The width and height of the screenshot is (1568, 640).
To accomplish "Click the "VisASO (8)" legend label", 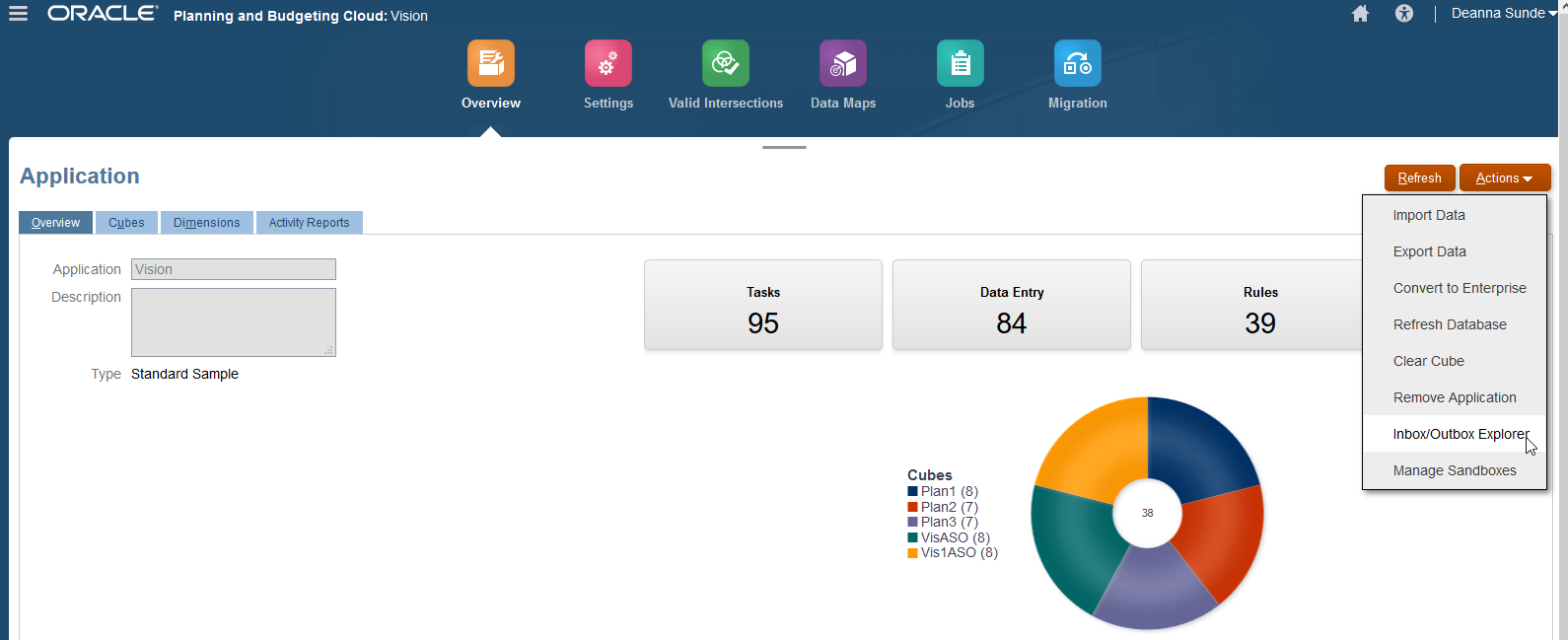I will tap(956, 537).
